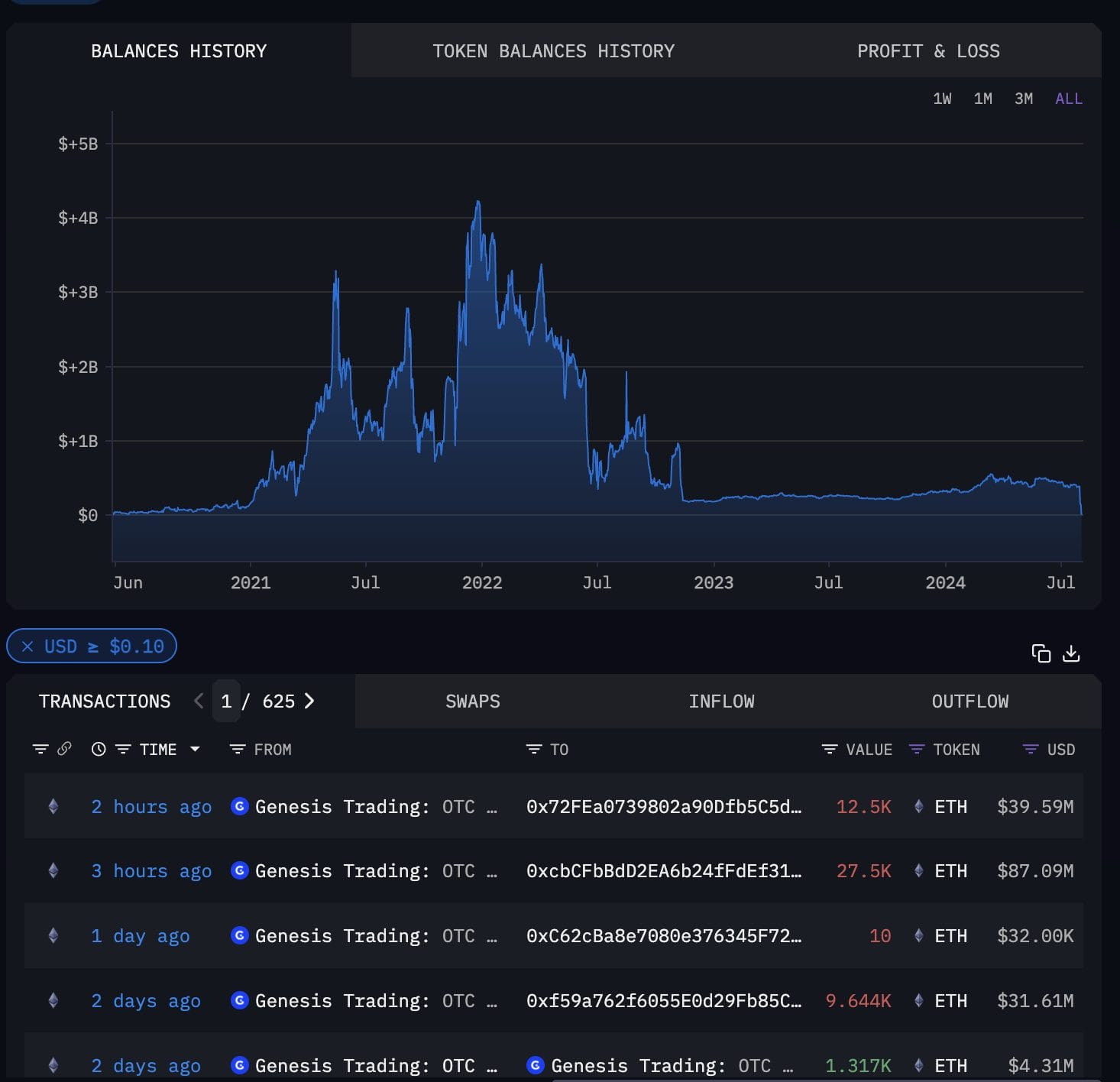This screenshot has height=1082, width=1120.
Task: Click the link icon in the table header
Action: coord(64,749)
